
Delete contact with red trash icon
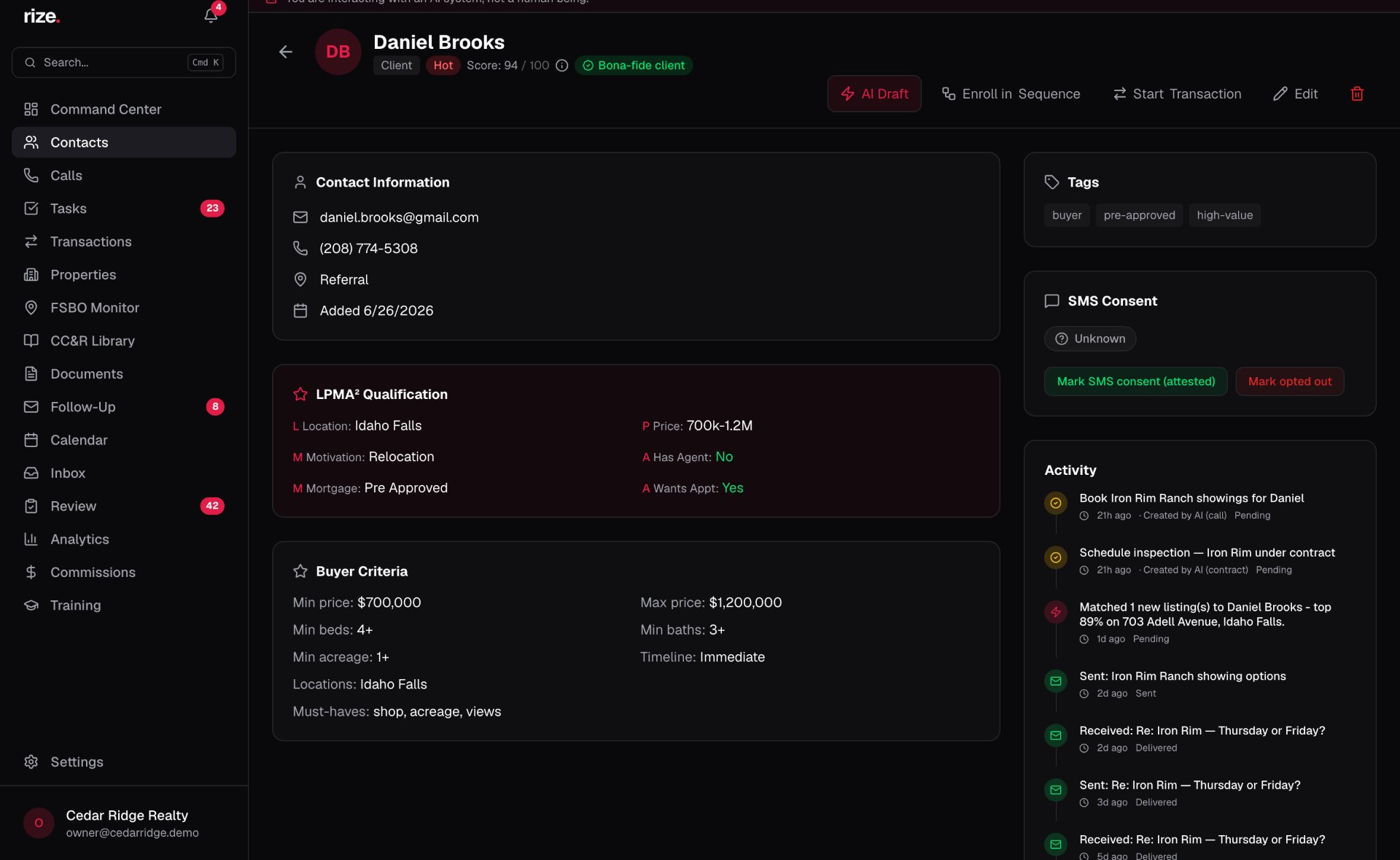pos(1357,94)
